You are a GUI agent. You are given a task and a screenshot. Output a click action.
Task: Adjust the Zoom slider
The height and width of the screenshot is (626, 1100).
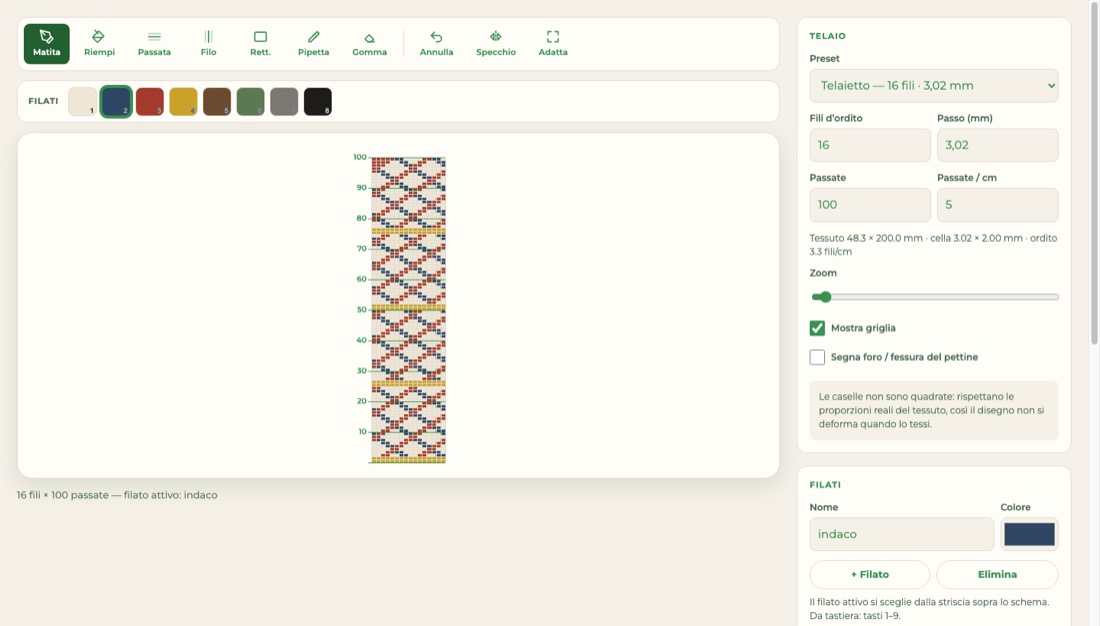coord(934,297)
